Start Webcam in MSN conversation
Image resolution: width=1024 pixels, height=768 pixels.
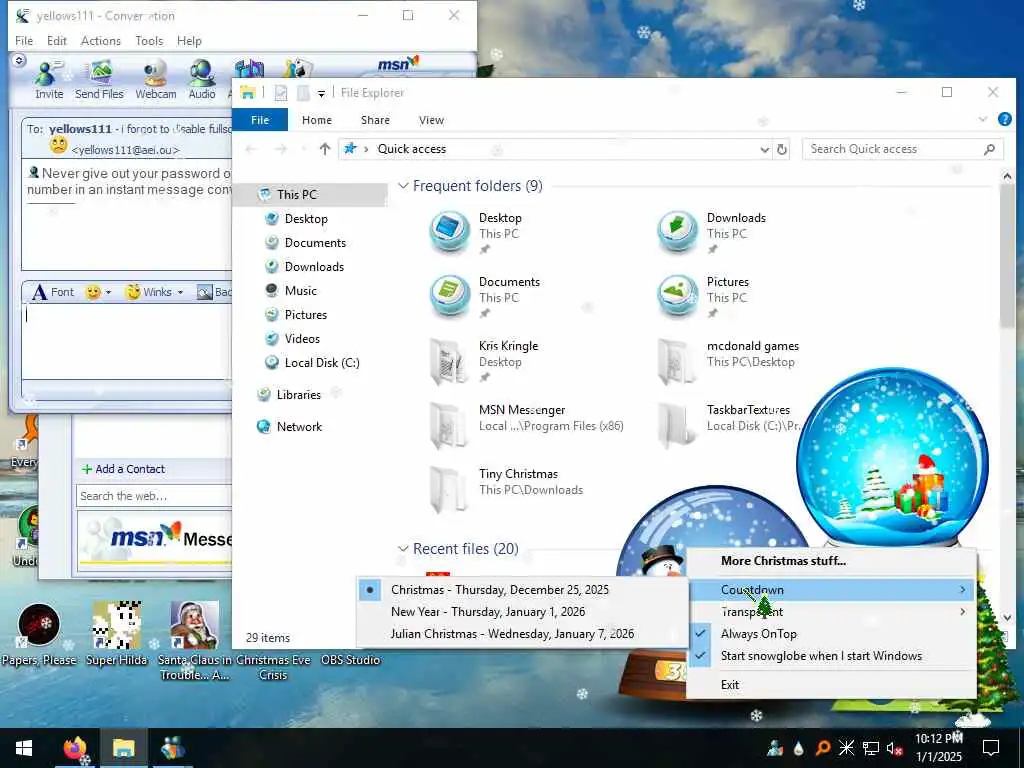(x=155, y=80)
